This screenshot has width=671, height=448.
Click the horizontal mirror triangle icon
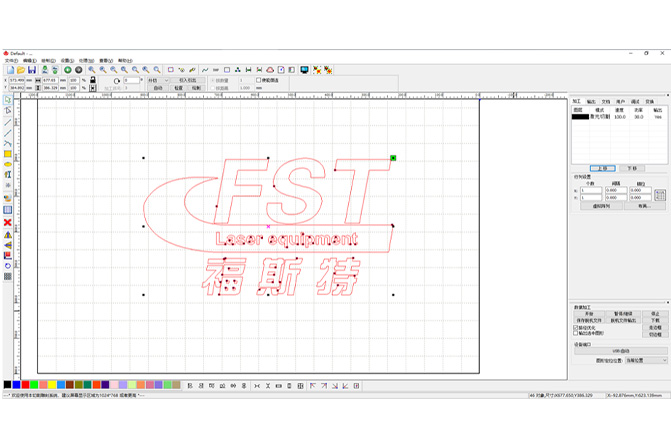point(8,235)
